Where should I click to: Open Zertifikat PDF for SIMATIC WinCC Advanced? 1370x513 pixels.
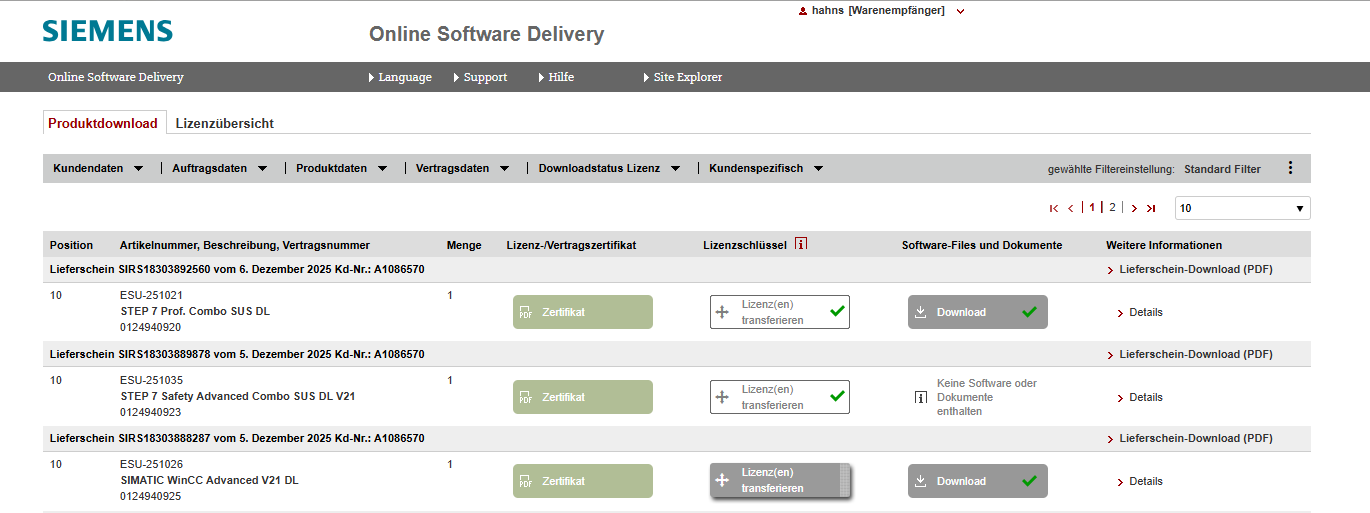[582, 481]
